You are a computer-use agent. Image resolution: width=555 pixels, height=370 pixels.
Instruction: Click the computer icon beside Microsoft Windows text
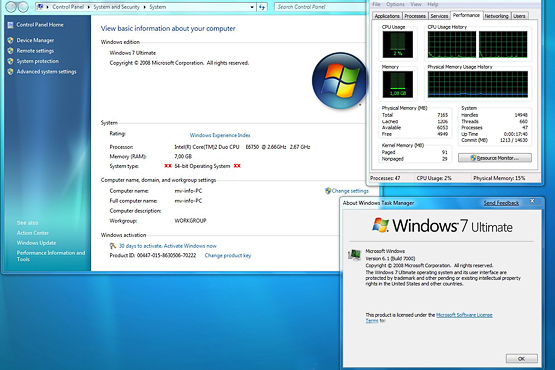tap(354, 255)
